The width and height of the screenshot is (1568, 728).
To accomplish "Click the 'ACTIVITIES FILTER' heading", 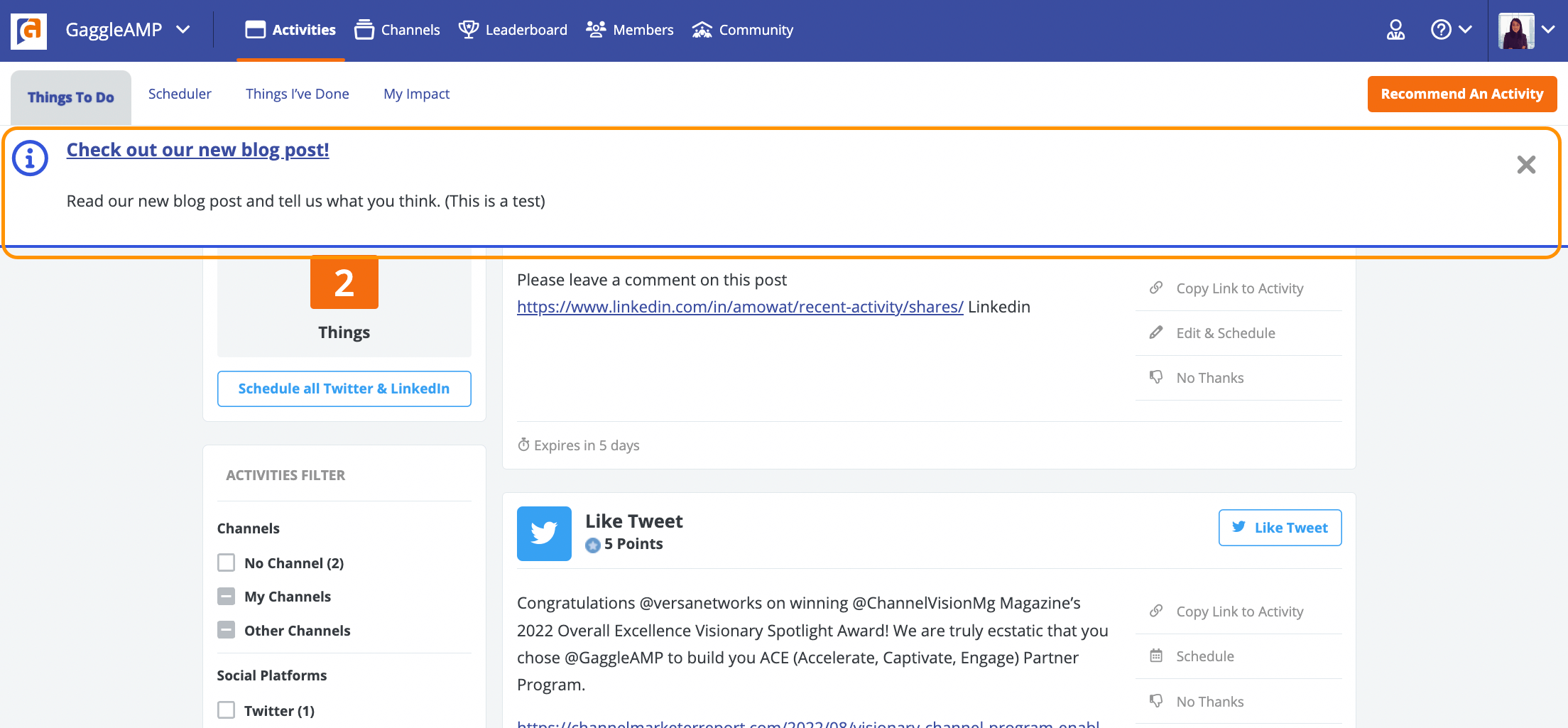I will (285, 475).
